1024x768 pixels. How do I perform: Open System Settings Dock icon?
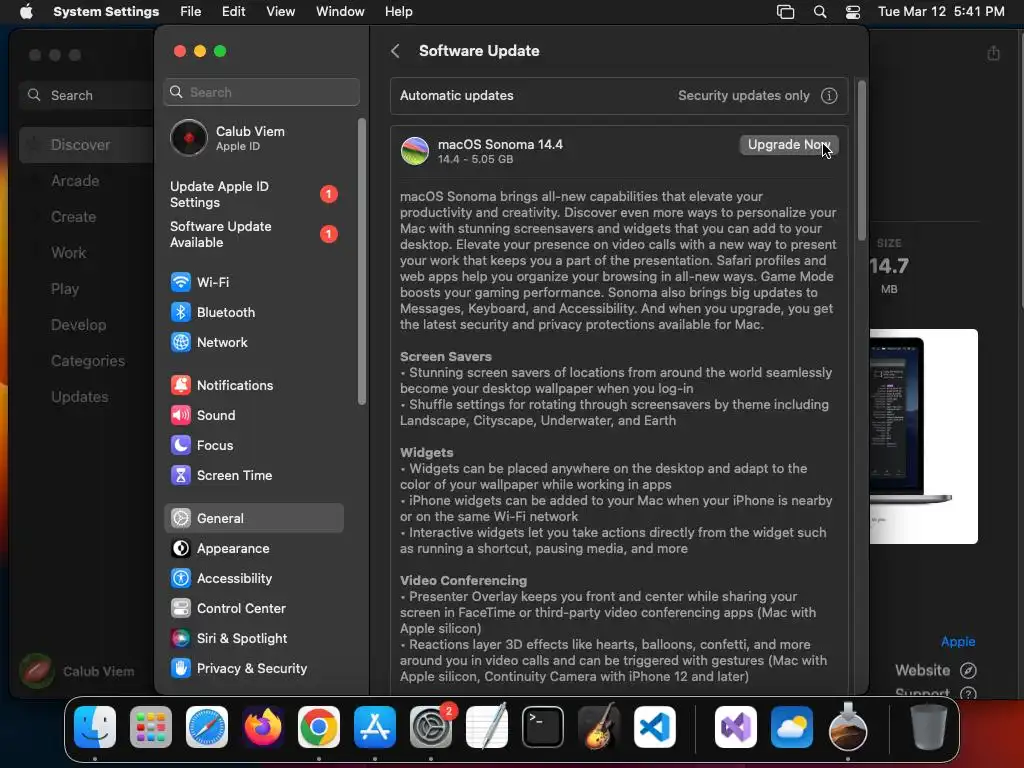pos(431,727)
